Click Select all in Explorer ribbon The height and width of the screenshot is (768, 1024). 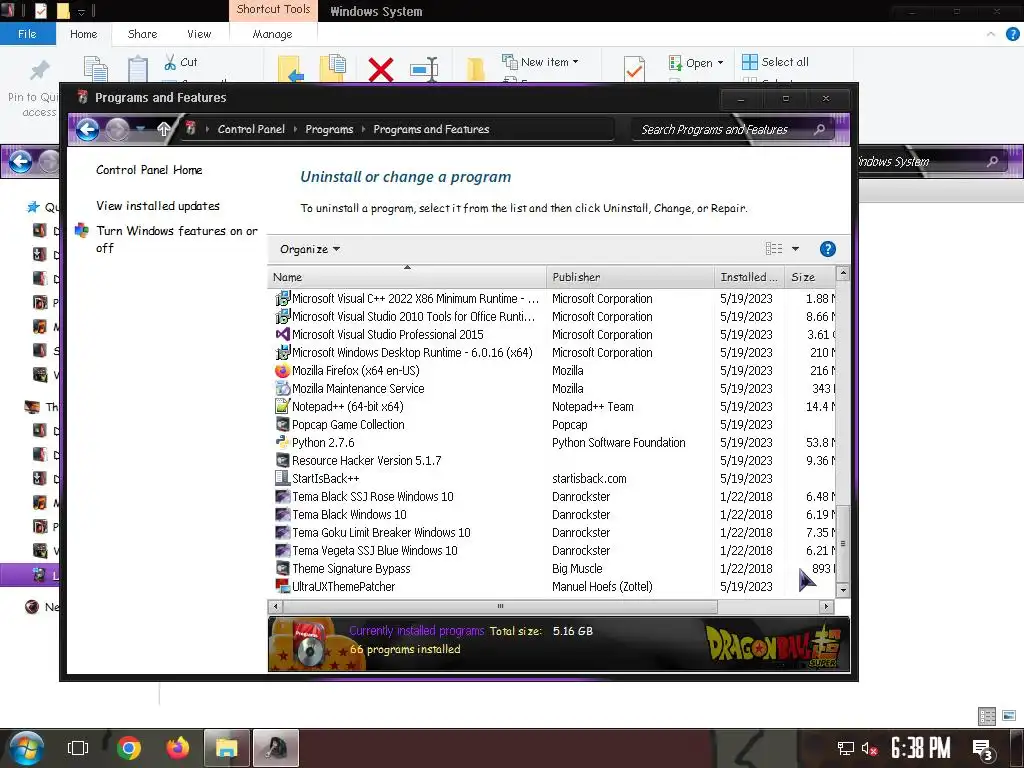click(776, 62)
